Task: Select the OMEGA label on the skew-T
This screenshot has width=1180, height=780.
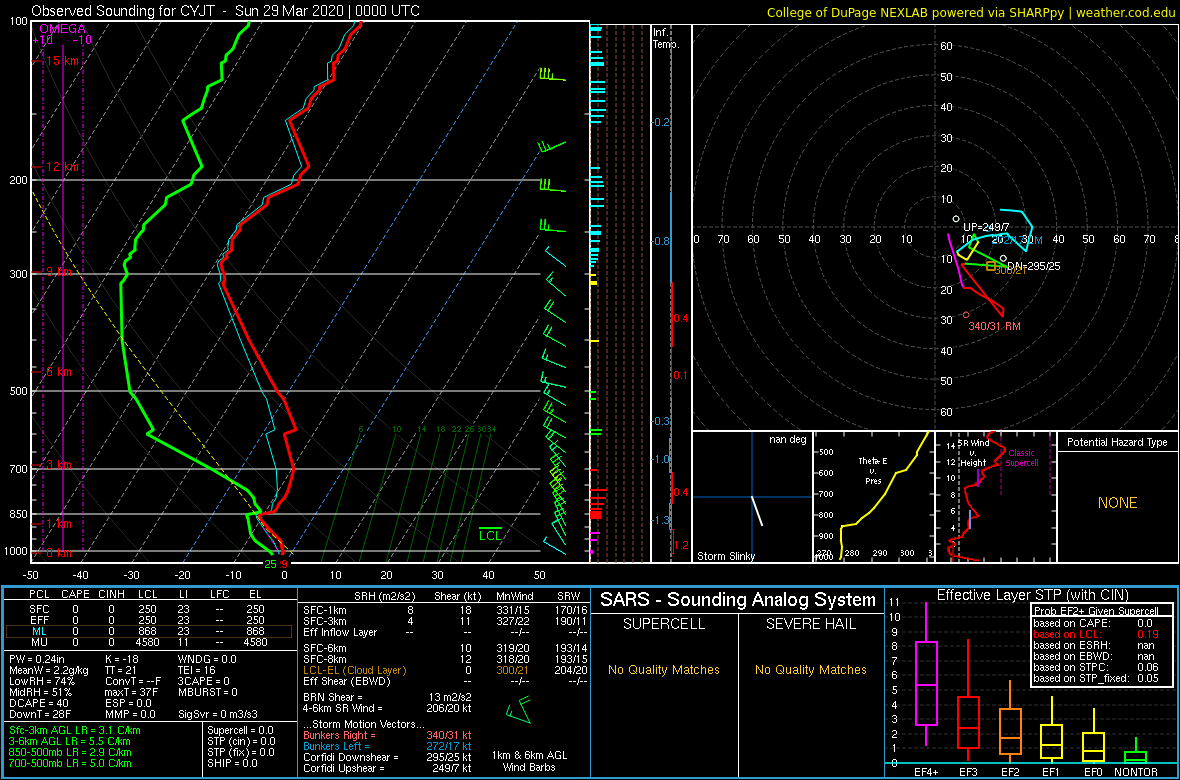Action: click(x=62, y=29)
